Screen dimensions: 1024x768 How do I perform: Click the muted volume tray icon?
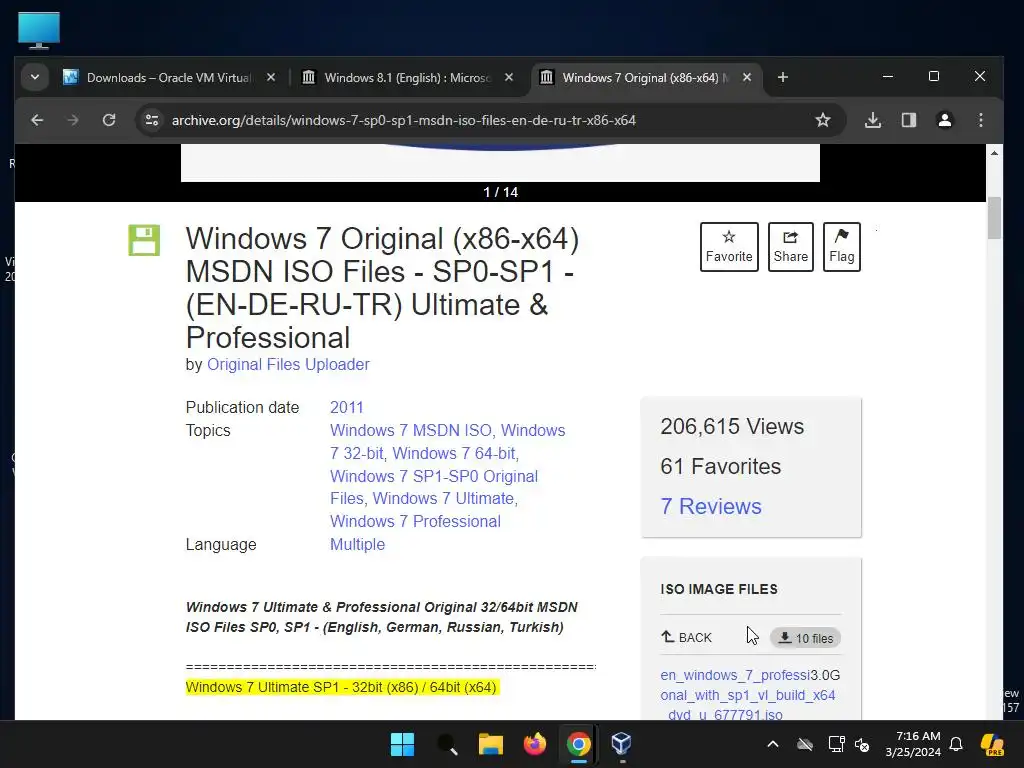pyautogui.click(x=862, y=744)
